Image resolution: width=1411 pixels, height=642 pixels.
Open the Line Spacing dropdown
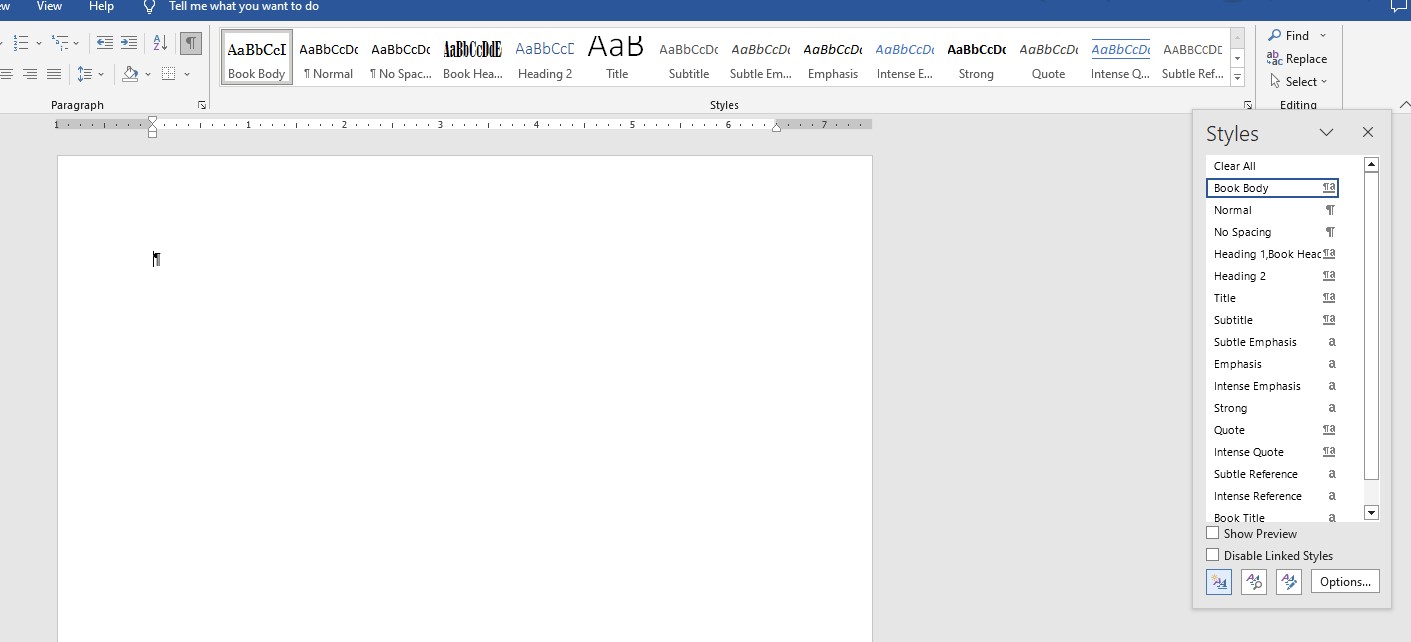coord(90,74)
